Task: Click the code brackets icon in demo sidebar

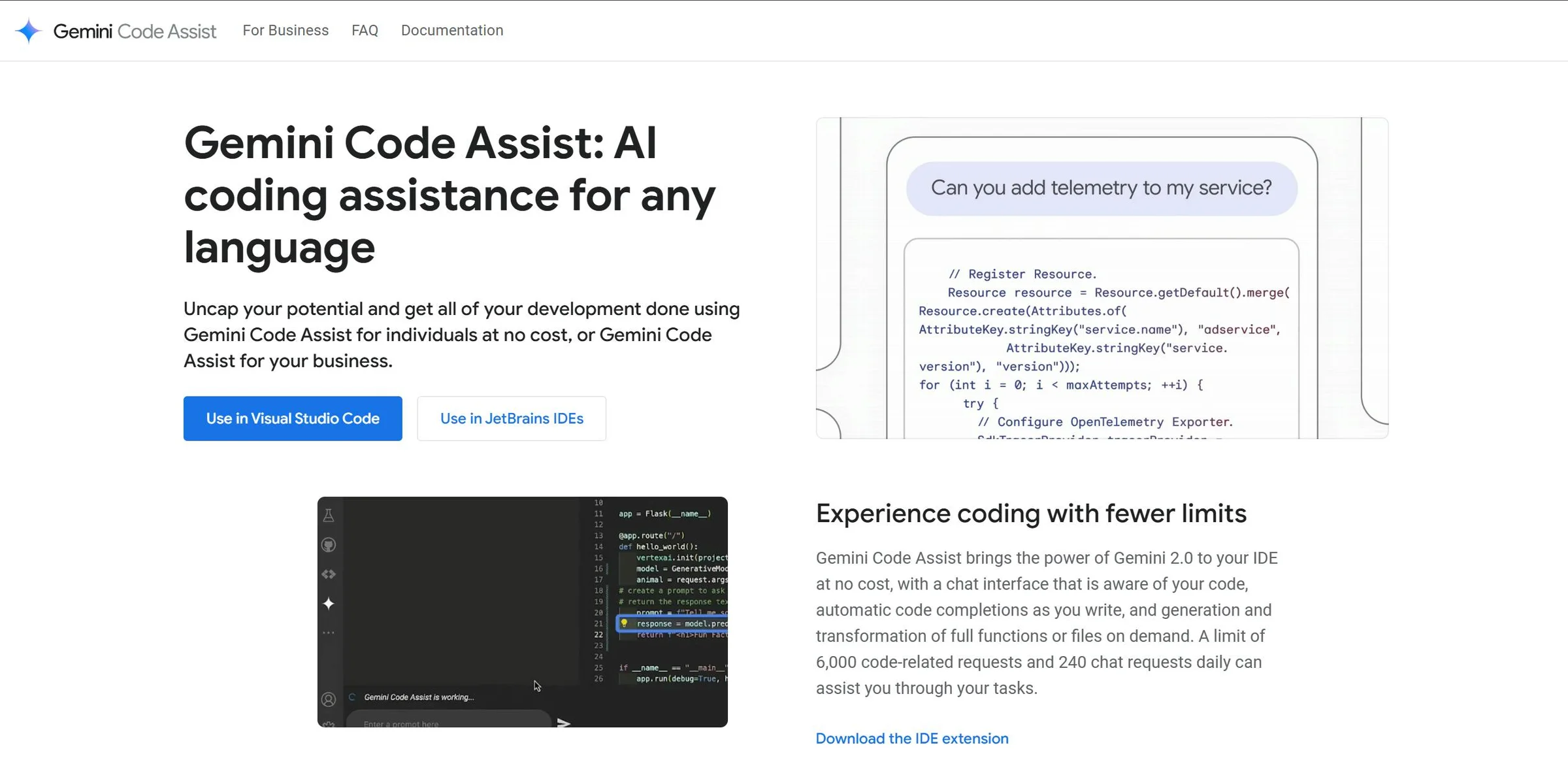Action: tap(329, 574)
